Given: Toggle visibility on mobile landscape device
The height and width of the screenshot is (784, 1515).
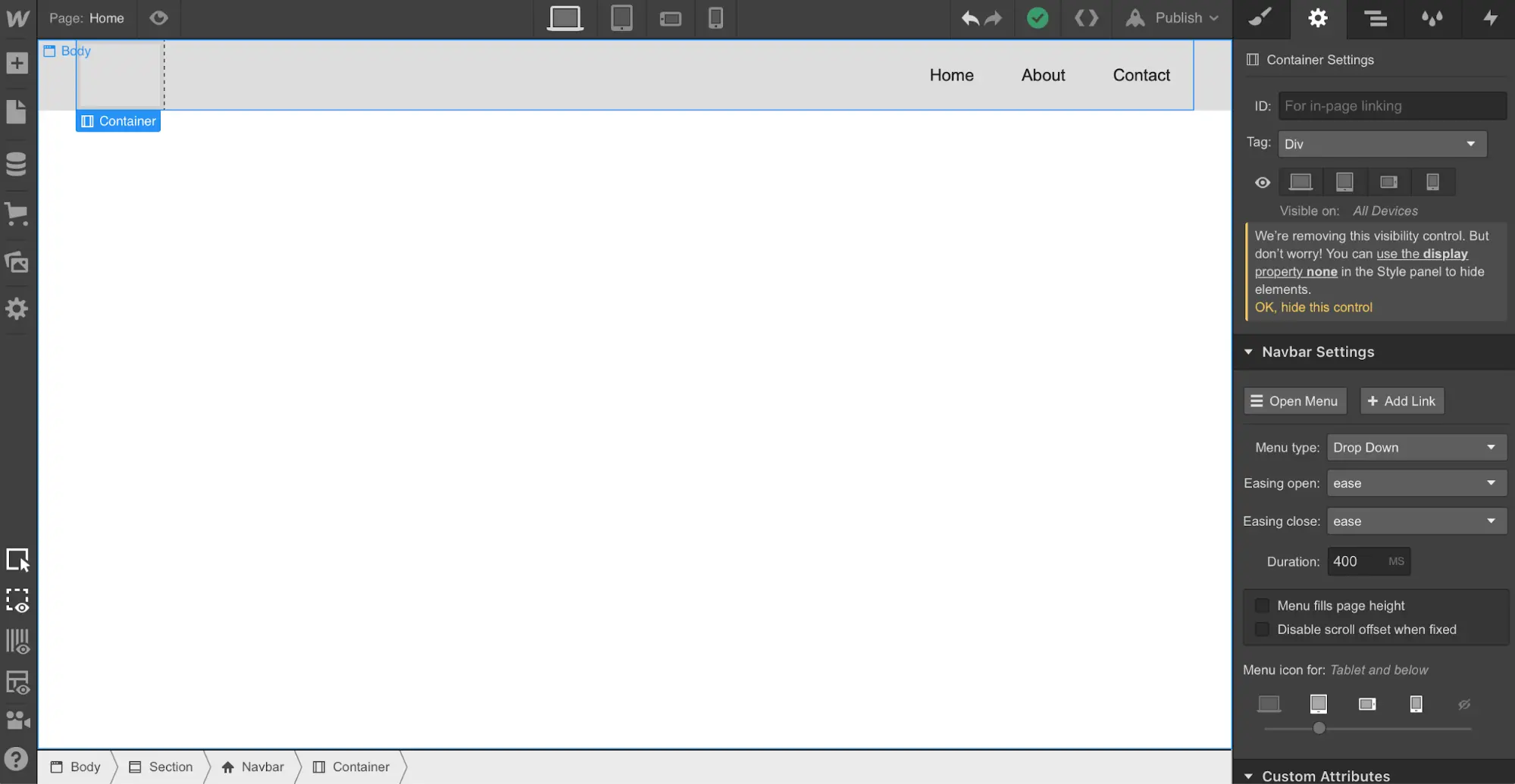Looking at the screenshot, I should pos(1388,182).
